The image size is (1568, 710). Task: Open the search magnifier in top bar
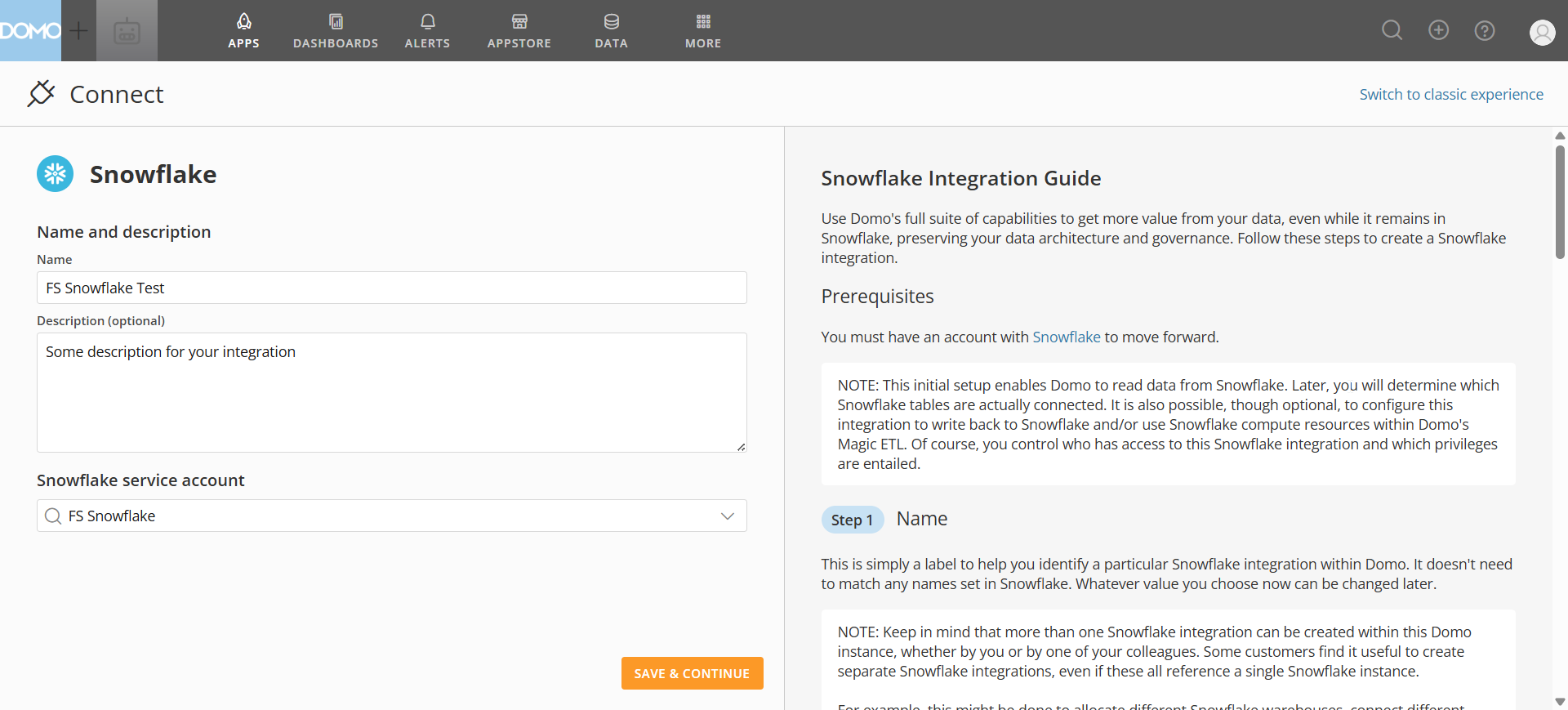[x=1392, y=30]
